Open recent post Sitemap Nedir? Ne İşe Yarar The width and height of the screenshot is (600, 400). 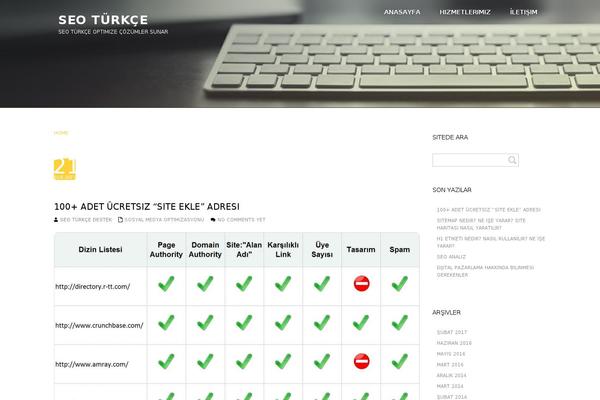click(x=481, y=224)
